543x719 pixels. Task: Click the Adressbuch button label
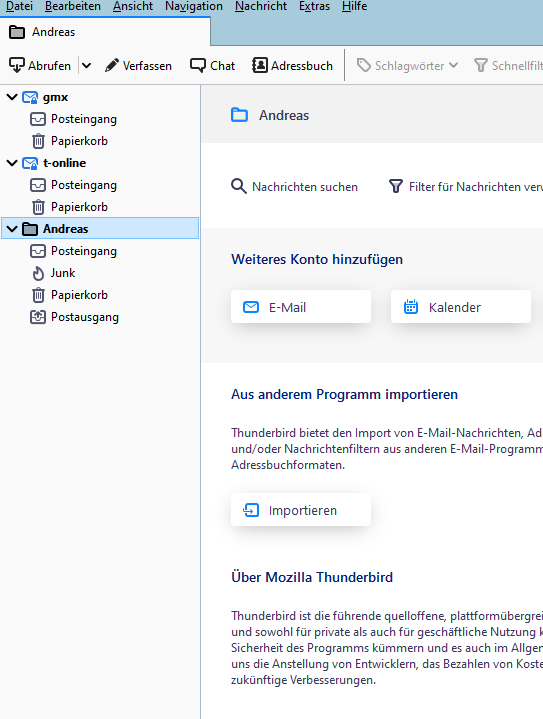point(302,66)
